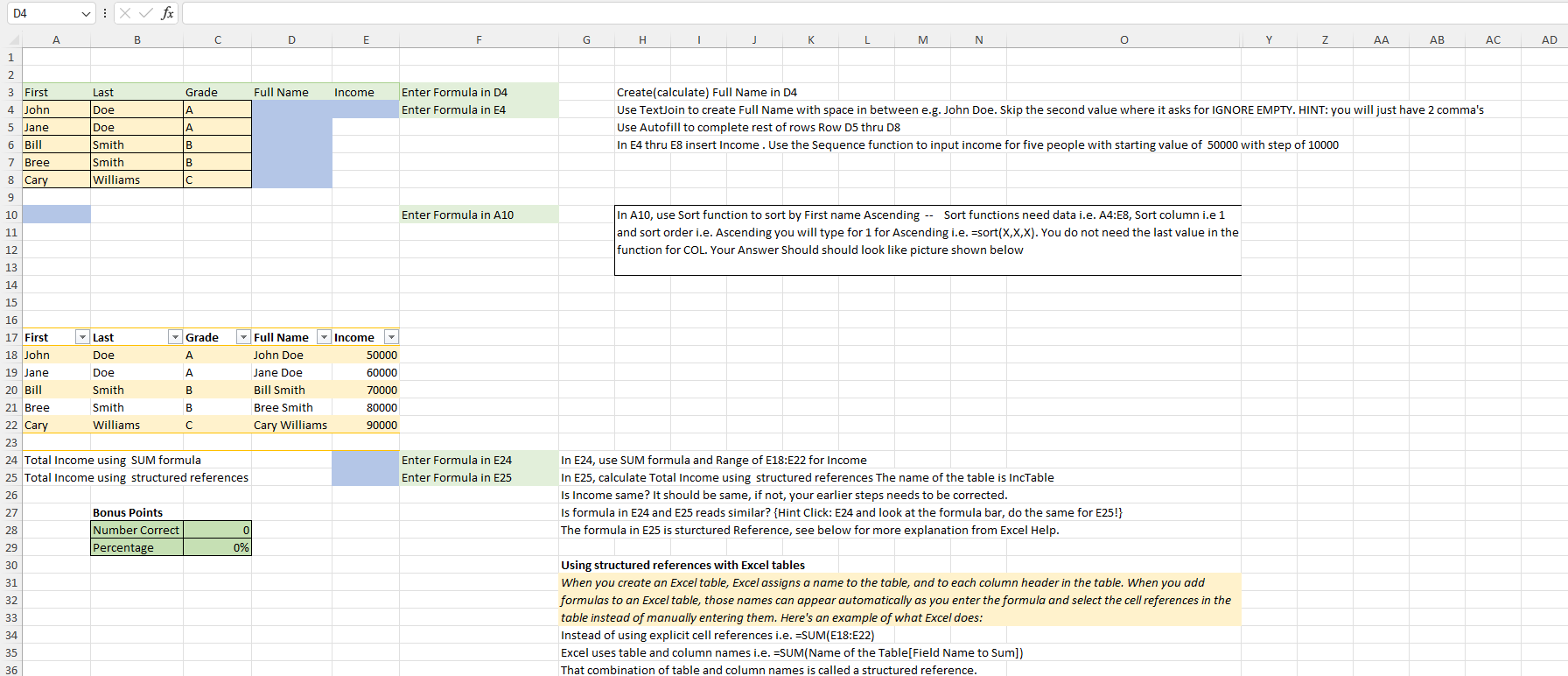Screen dimensions: 1568x676
Task: Click the 'Enter Formula in D4' cell
Action: click(479, 92)
